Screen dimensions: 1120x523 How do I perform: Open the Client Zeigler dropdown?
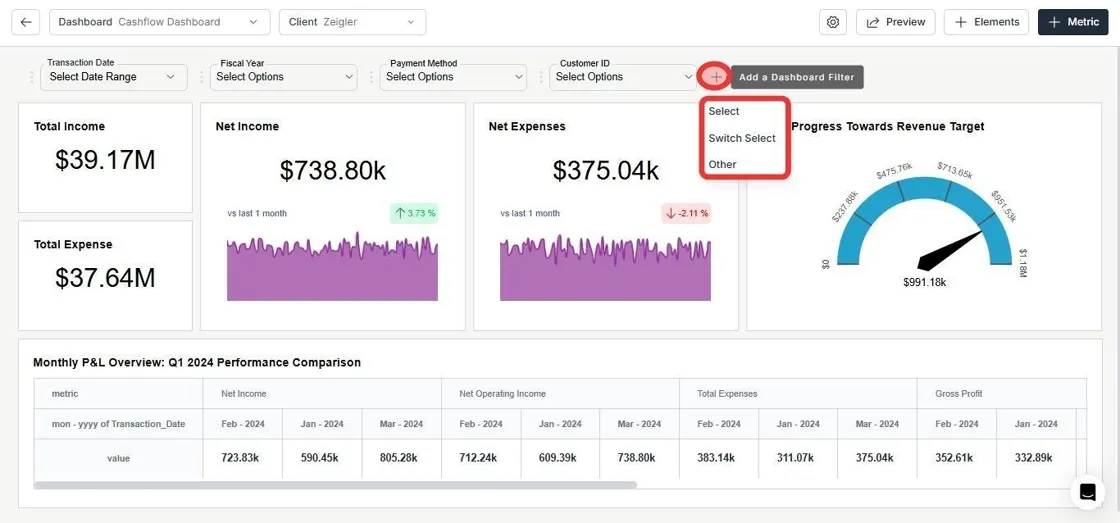point(353,22)
